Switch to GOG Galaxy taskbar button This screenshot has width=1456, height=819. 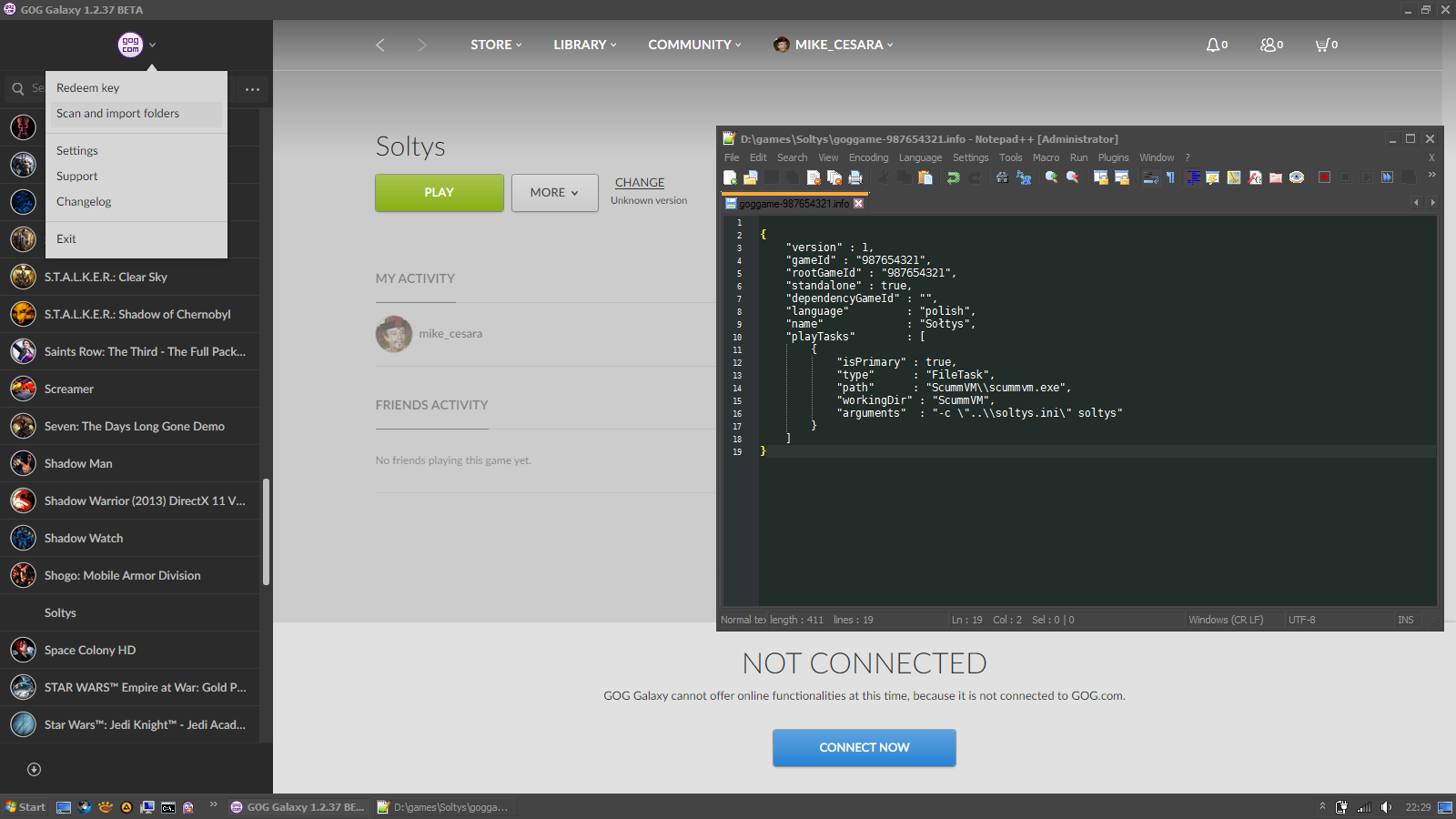(298, 807)
